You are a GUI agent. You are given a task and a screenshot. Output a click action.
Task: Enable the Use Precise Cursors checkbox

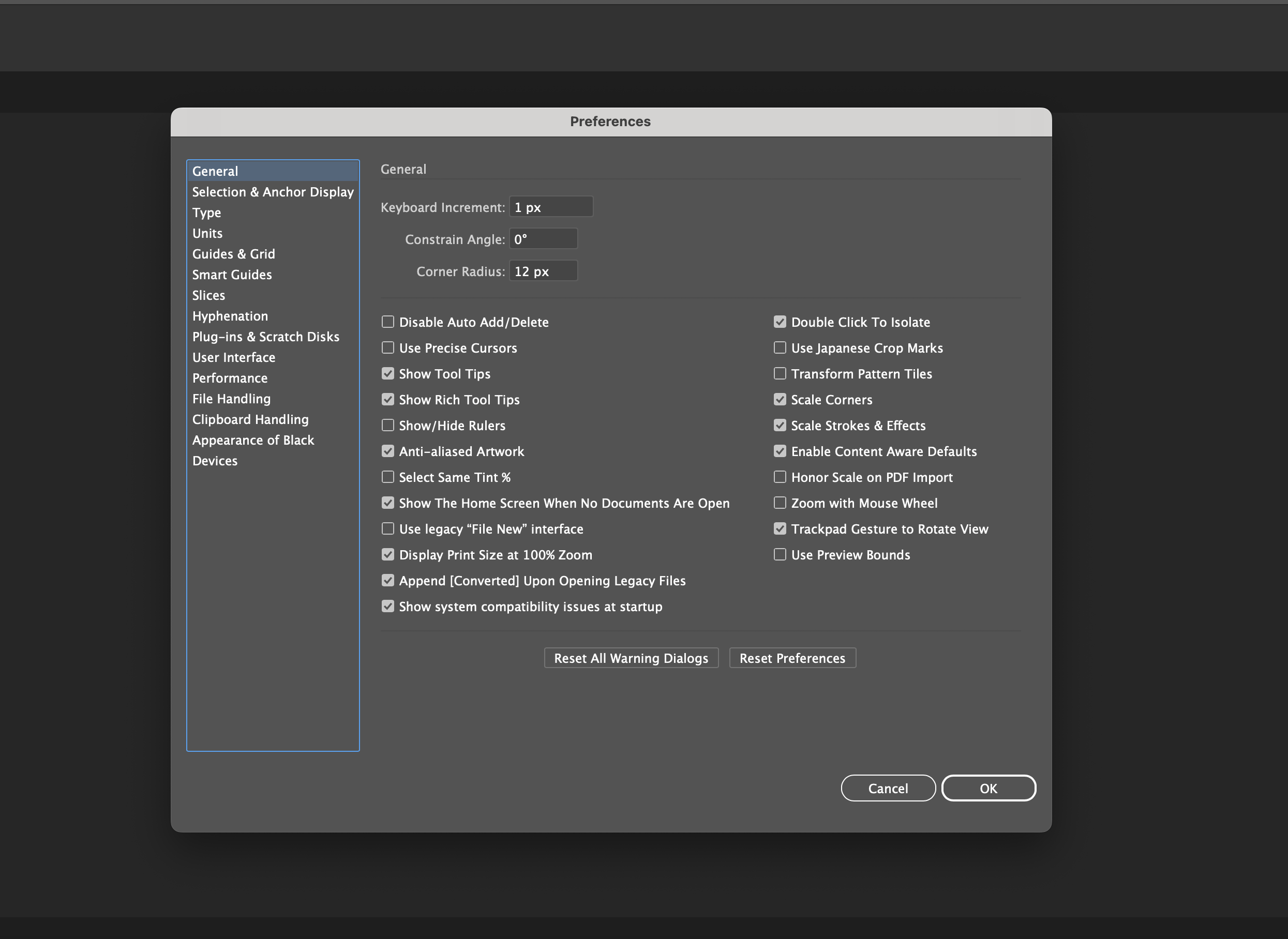tap(388, 347)
